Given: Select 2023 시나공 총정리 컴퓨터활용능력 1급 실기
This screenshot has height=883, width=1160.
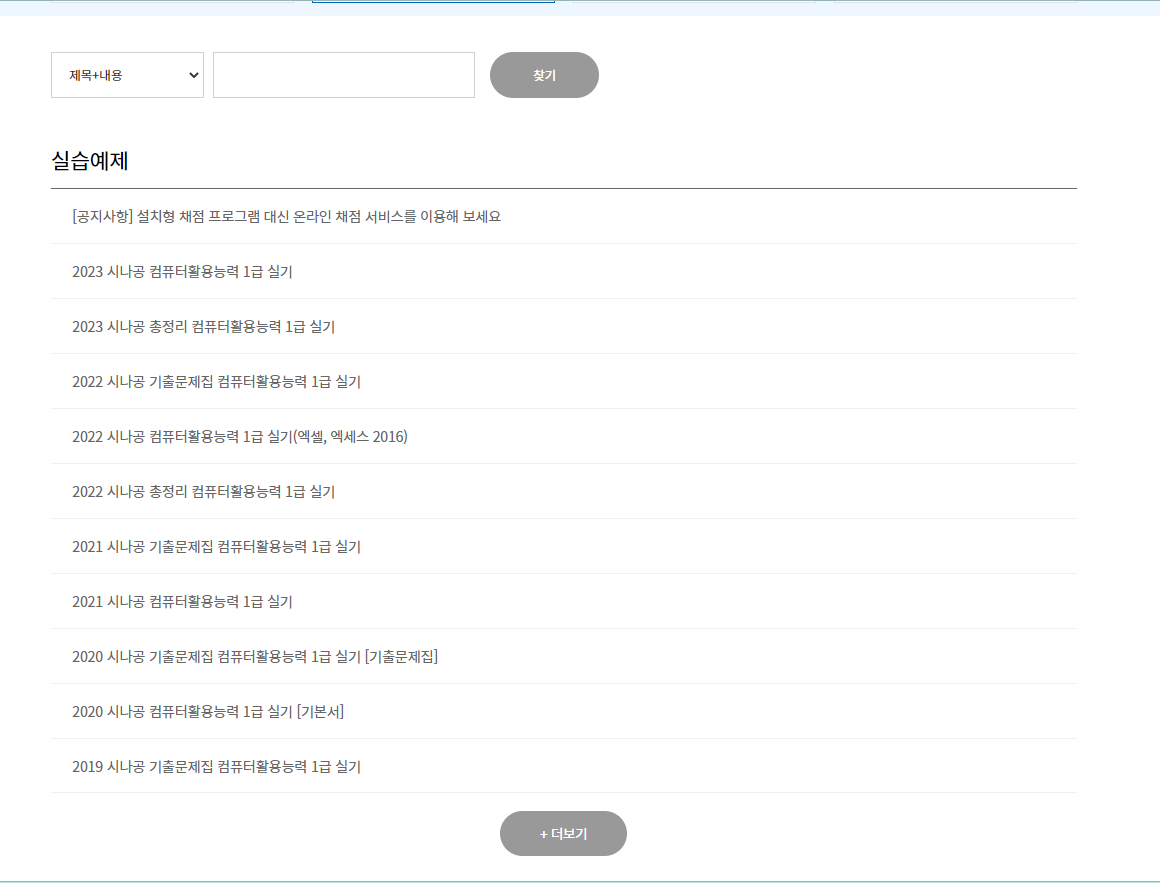Looking at the screenshot, I should pyautogui.click(x=203, y=327).
